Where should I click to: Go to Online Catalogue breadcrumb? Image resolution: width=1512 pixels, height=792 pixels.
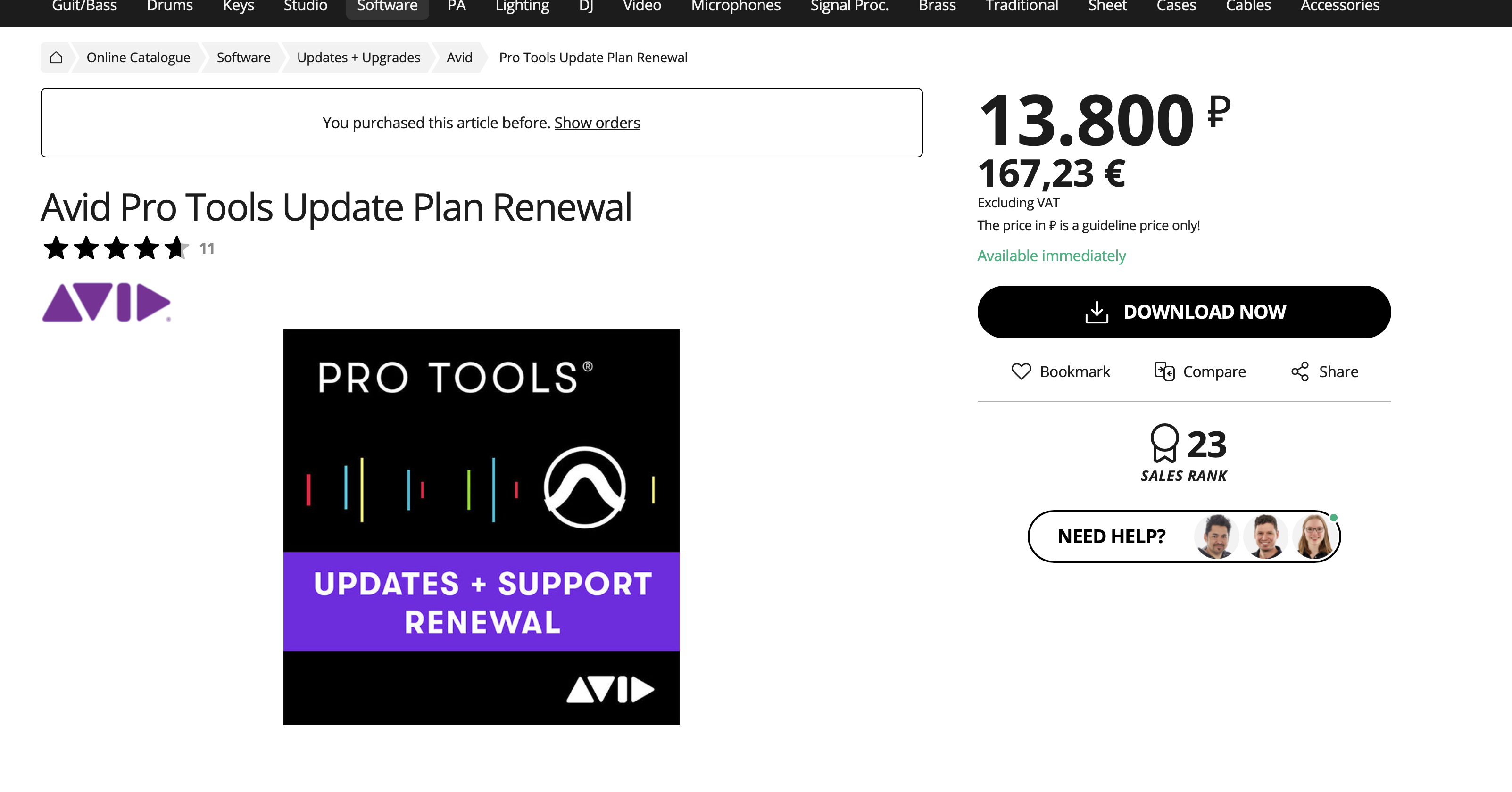[x=138, y=58]
